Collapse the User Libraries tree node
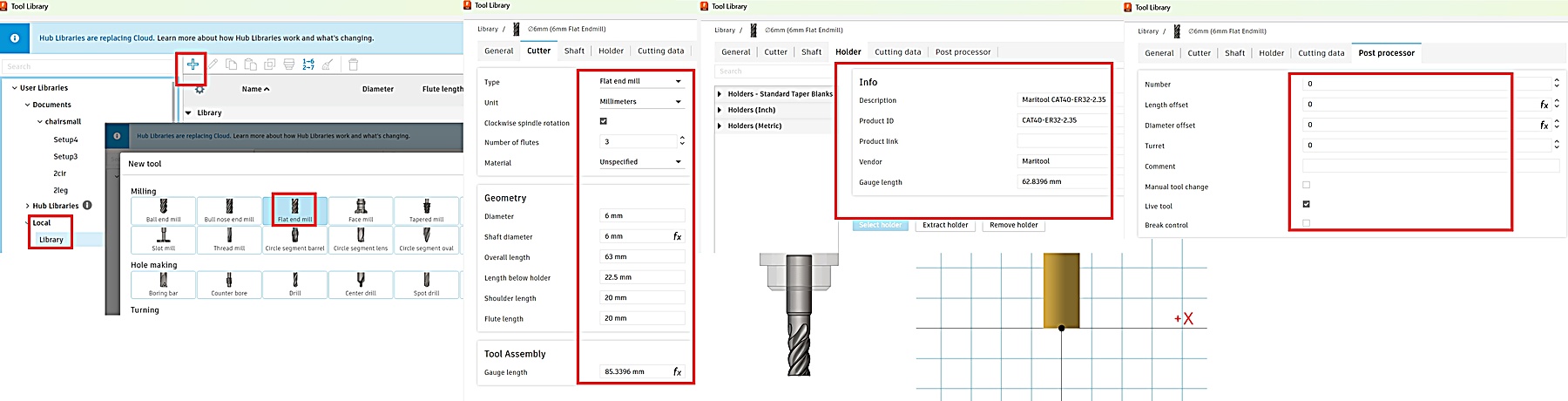 pos(15,88)
